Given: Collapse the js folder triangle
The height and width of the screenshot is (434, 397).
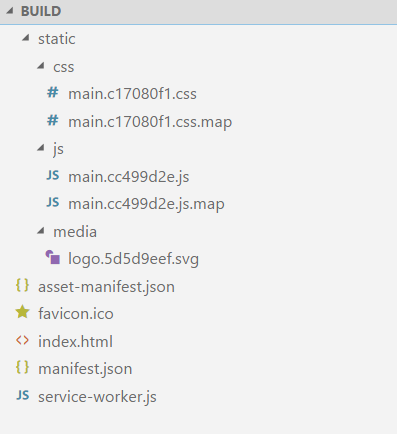Looking at the screenshot, I should (40, 148).
